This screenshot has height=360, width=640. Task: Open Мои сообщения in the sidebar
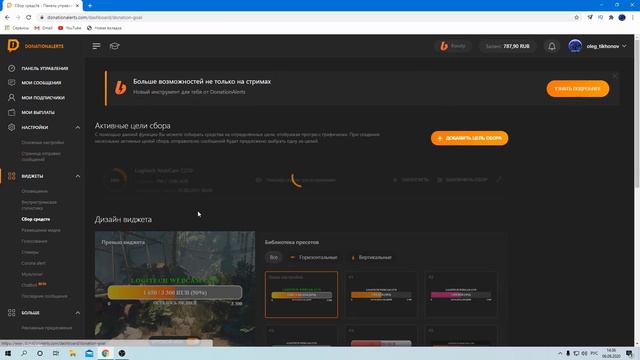pyautogui.click(x=42, y=83)
